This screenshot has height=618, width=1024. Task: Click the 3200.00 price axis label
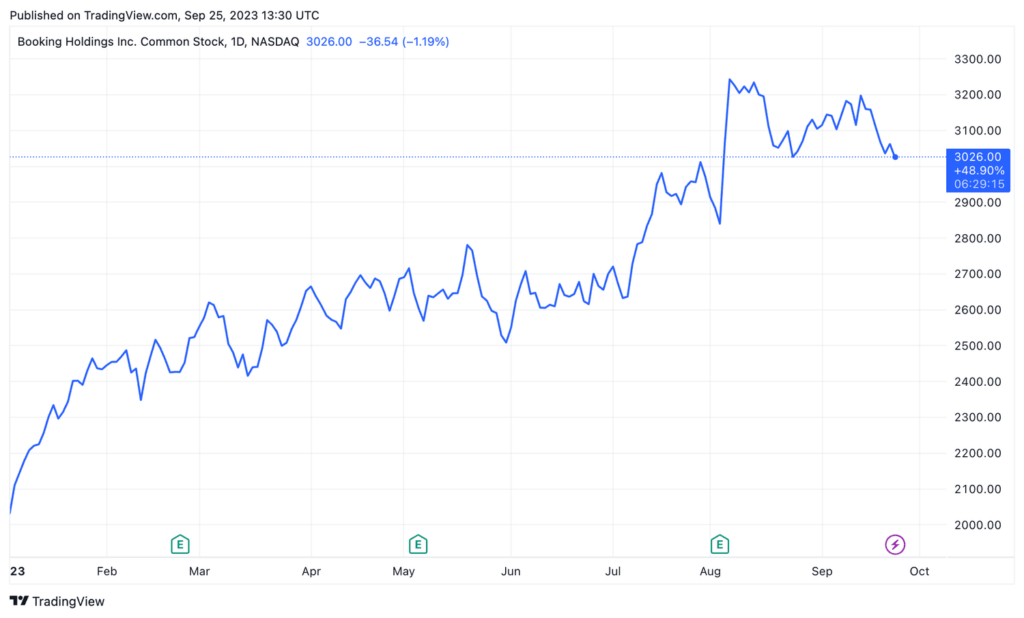[x=978, y=95]
